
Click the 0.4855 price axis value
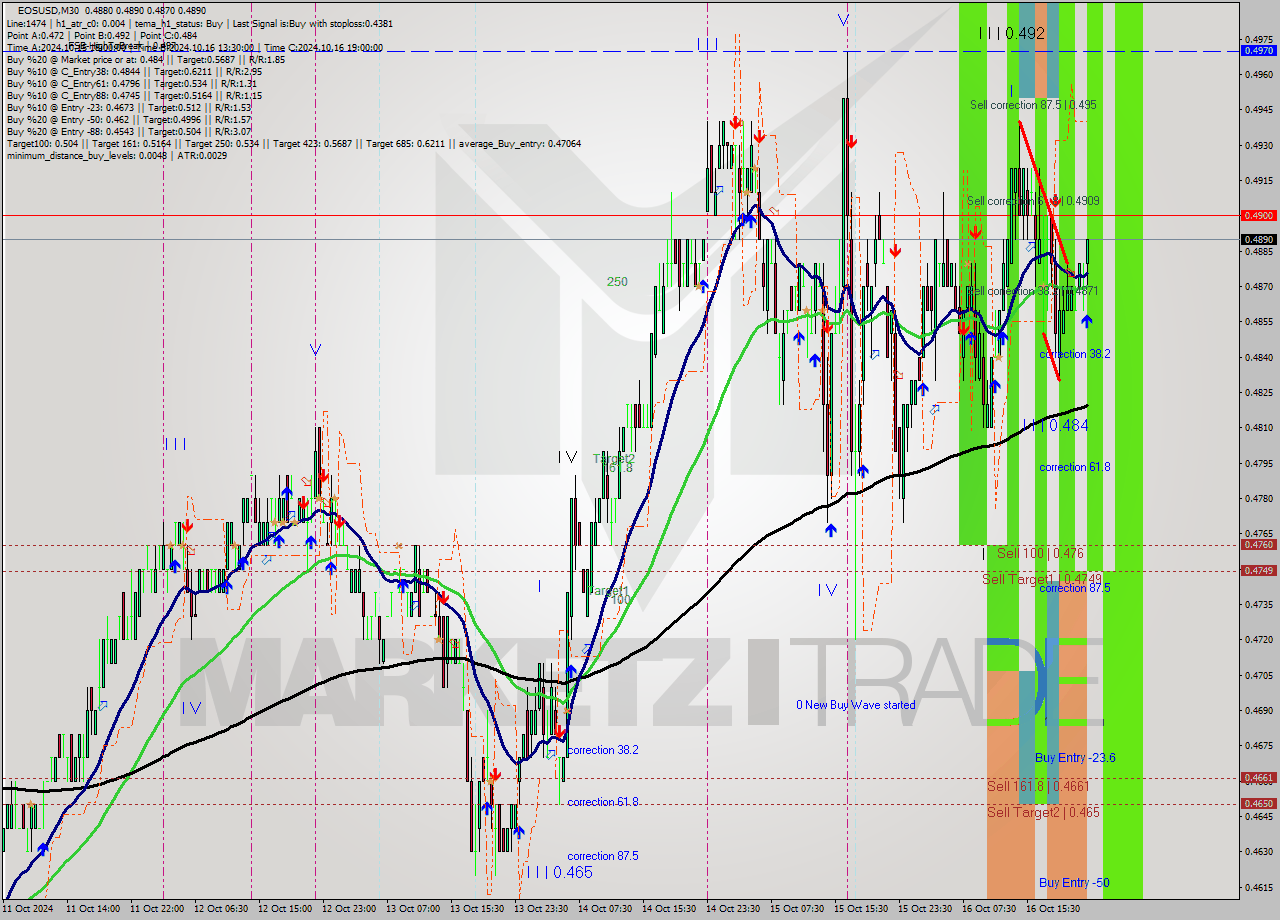tap(1259, 322)
